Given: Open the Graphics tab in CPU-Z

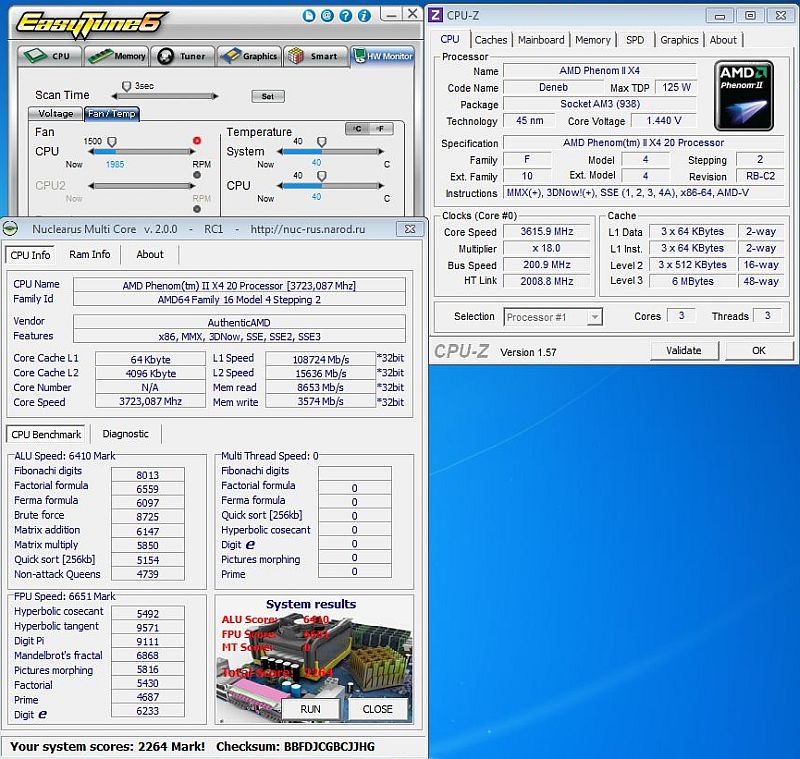Looking at the screenshot, I should pyautogui.click(x=679, y=40).
